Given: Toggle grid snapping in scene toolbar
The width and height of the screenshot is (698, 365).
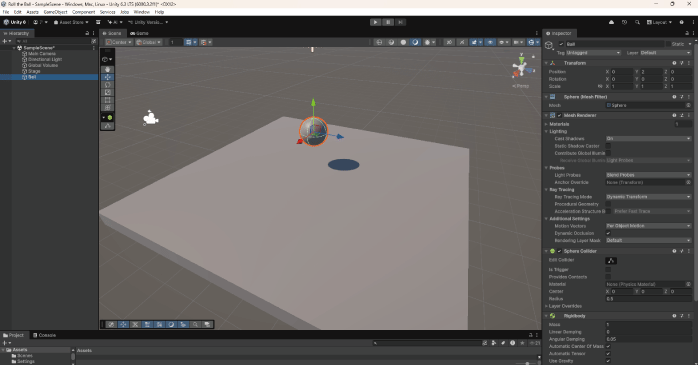Looking at the screenshot, I should 203,42.
